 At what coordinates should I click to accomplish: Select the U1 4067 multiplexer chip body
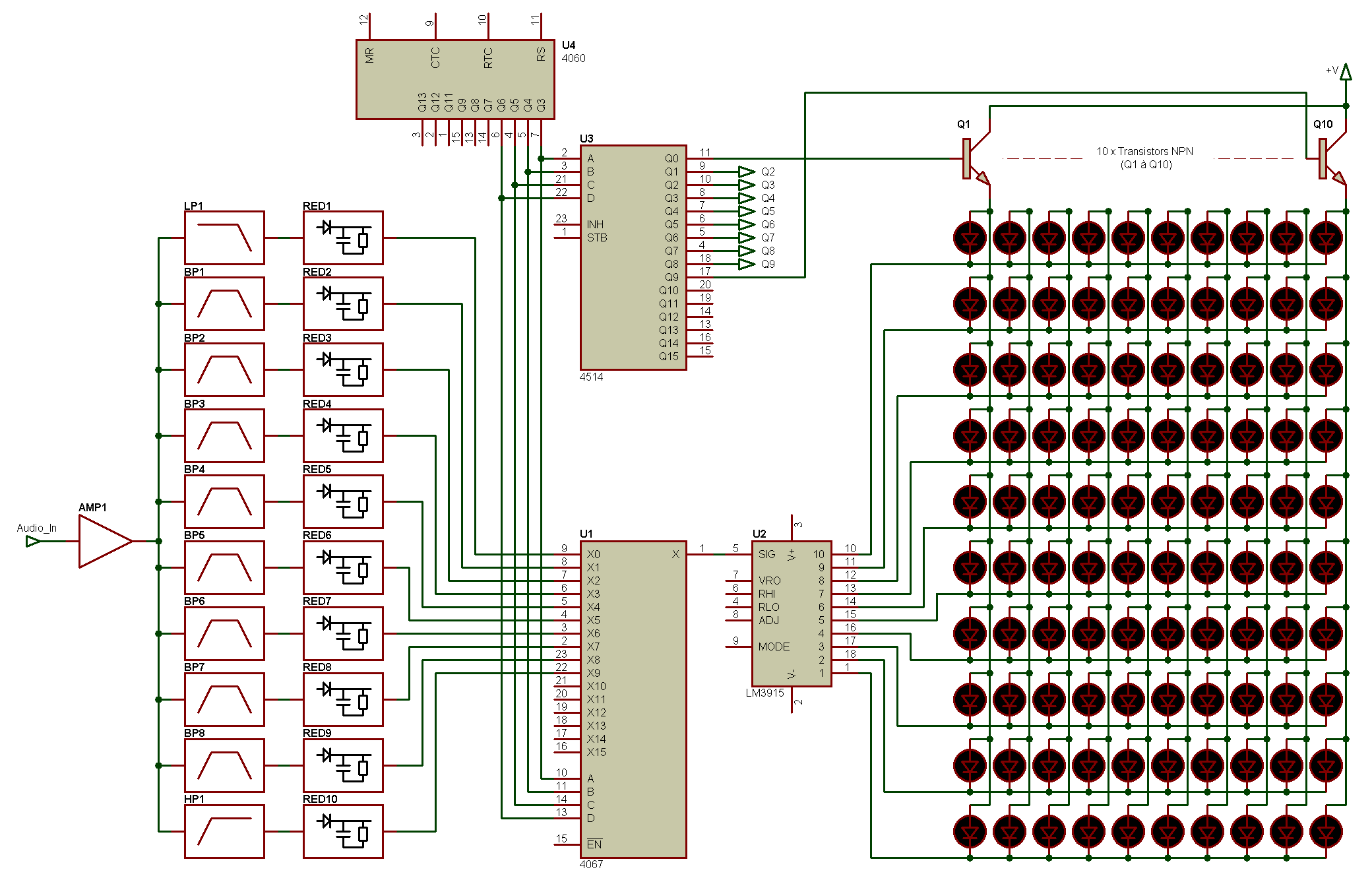pyautogui.click(x=633, y=699)
